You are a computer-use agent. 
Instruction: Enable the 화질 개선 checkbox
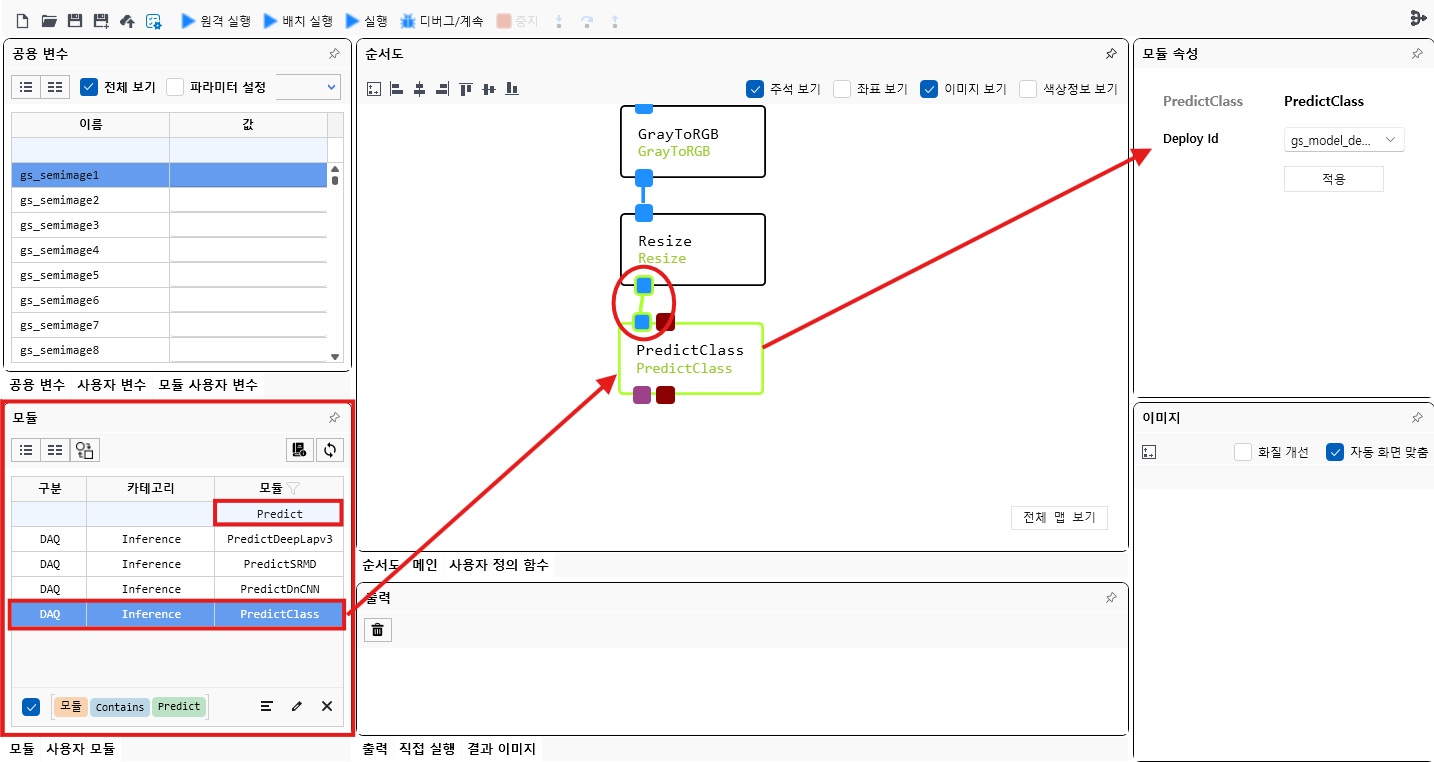[x=1242, y=452]
